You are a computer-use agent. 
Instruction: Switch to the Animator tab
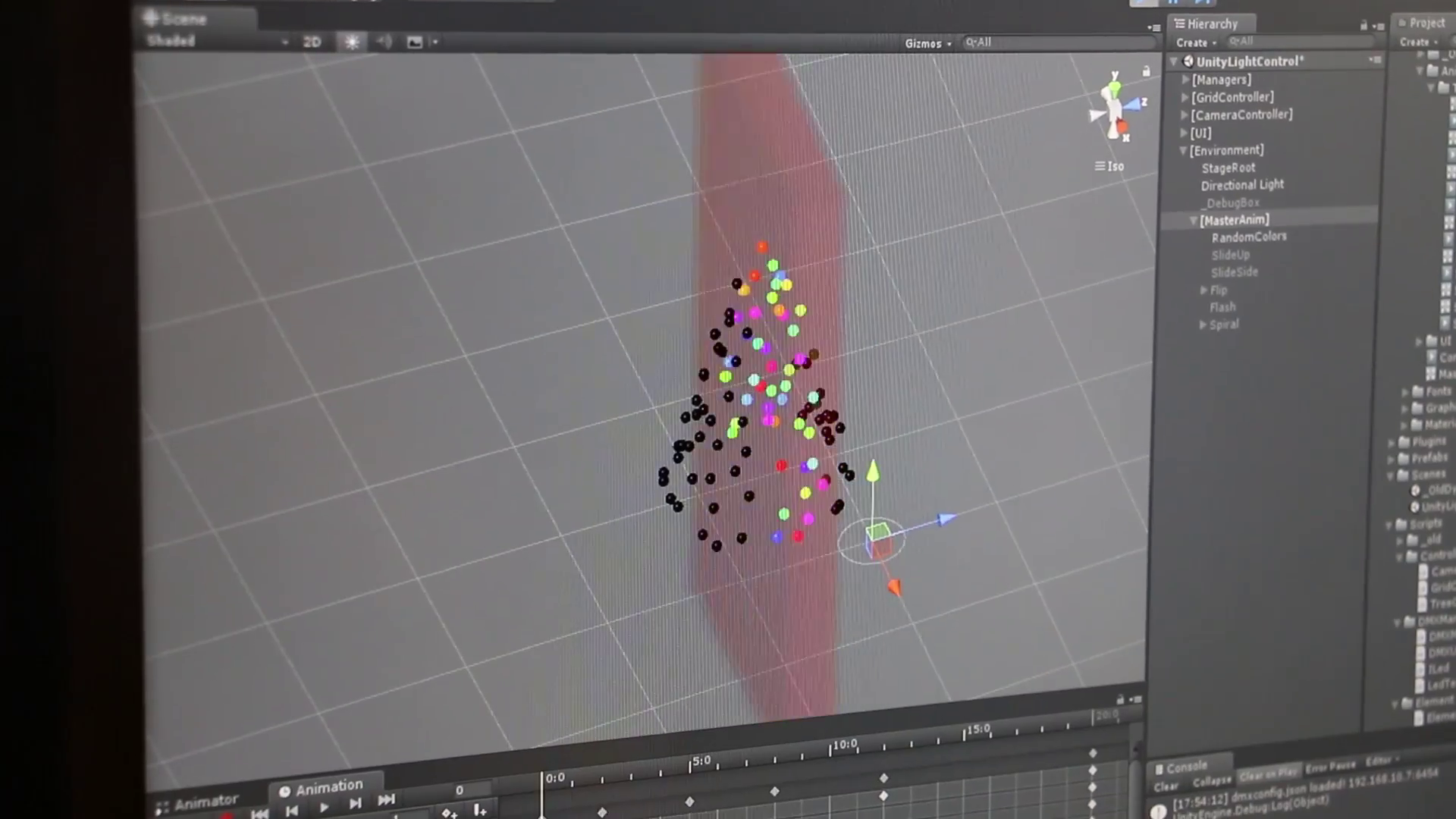(x=197, y=802)
